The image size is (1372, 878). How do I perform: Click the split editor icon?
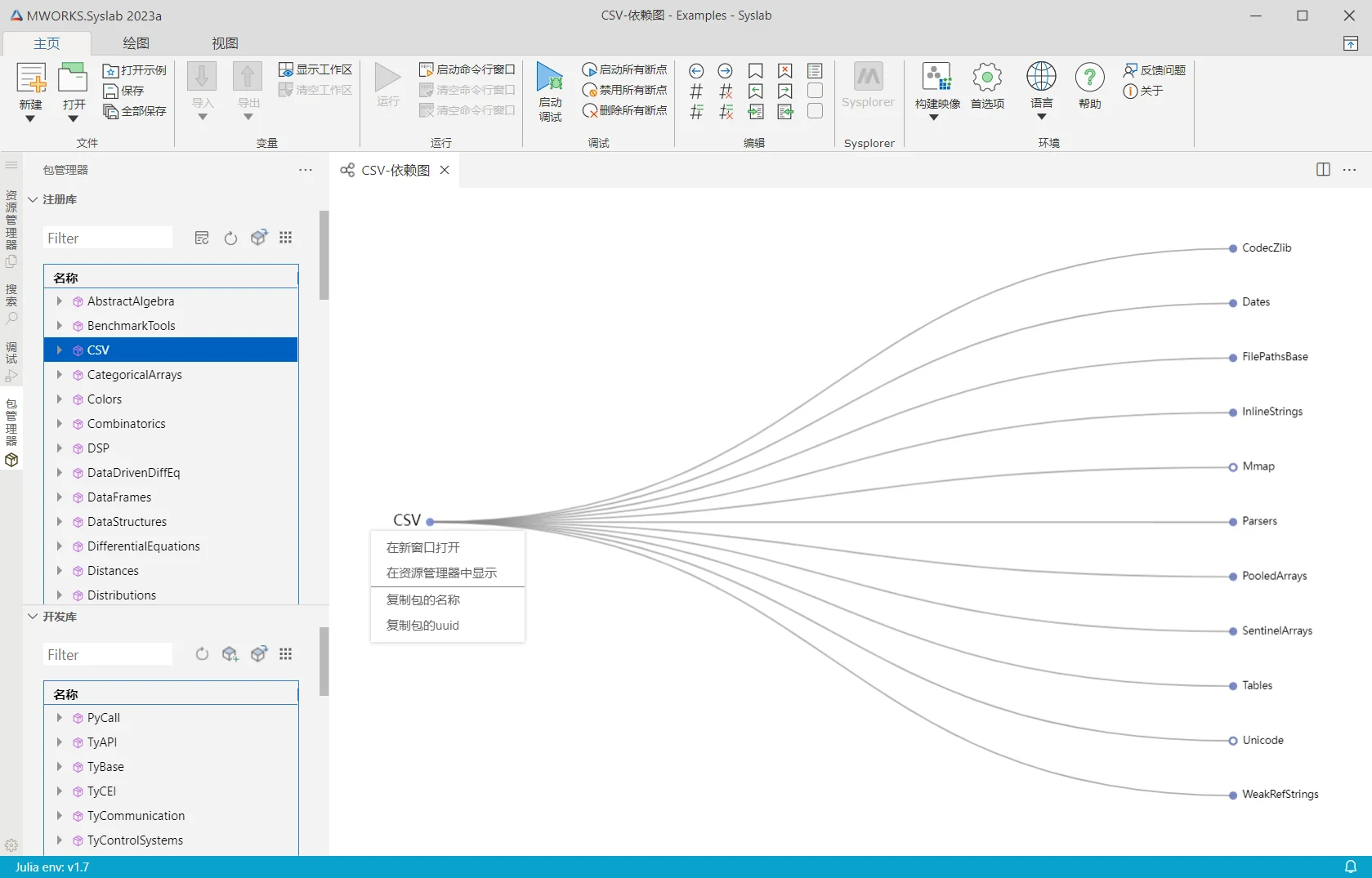point(1323,170)
